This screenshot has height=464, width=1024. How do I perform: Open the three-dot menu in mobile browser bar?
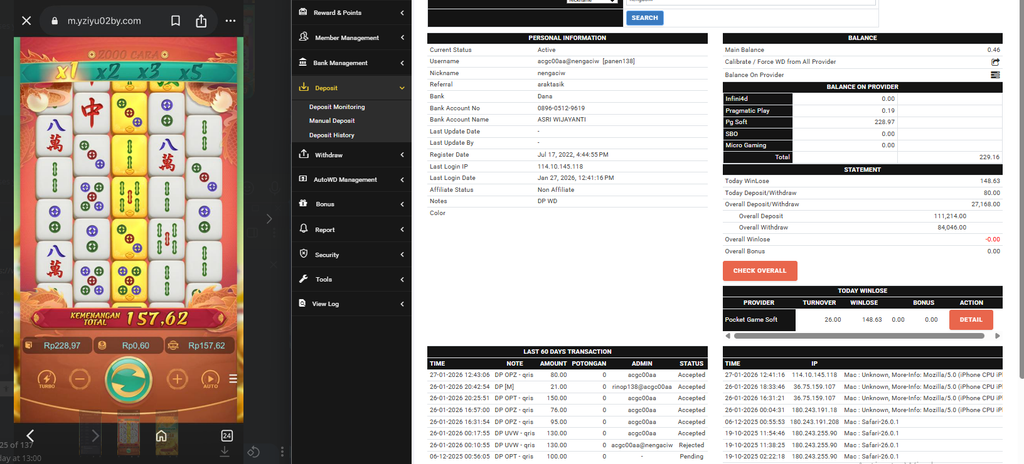[231, 21]
